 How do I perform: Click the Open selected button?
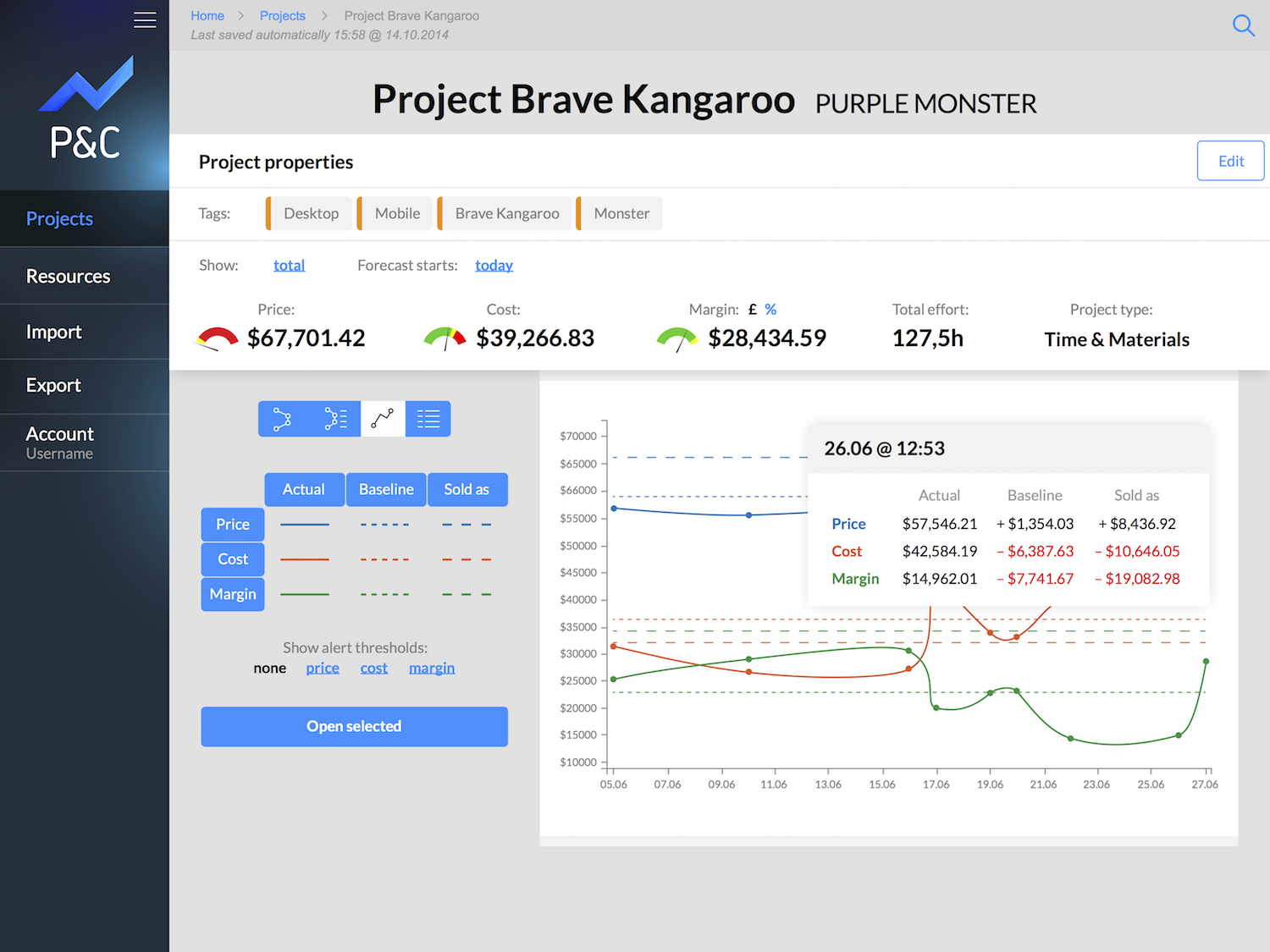(x=354, y=727)
